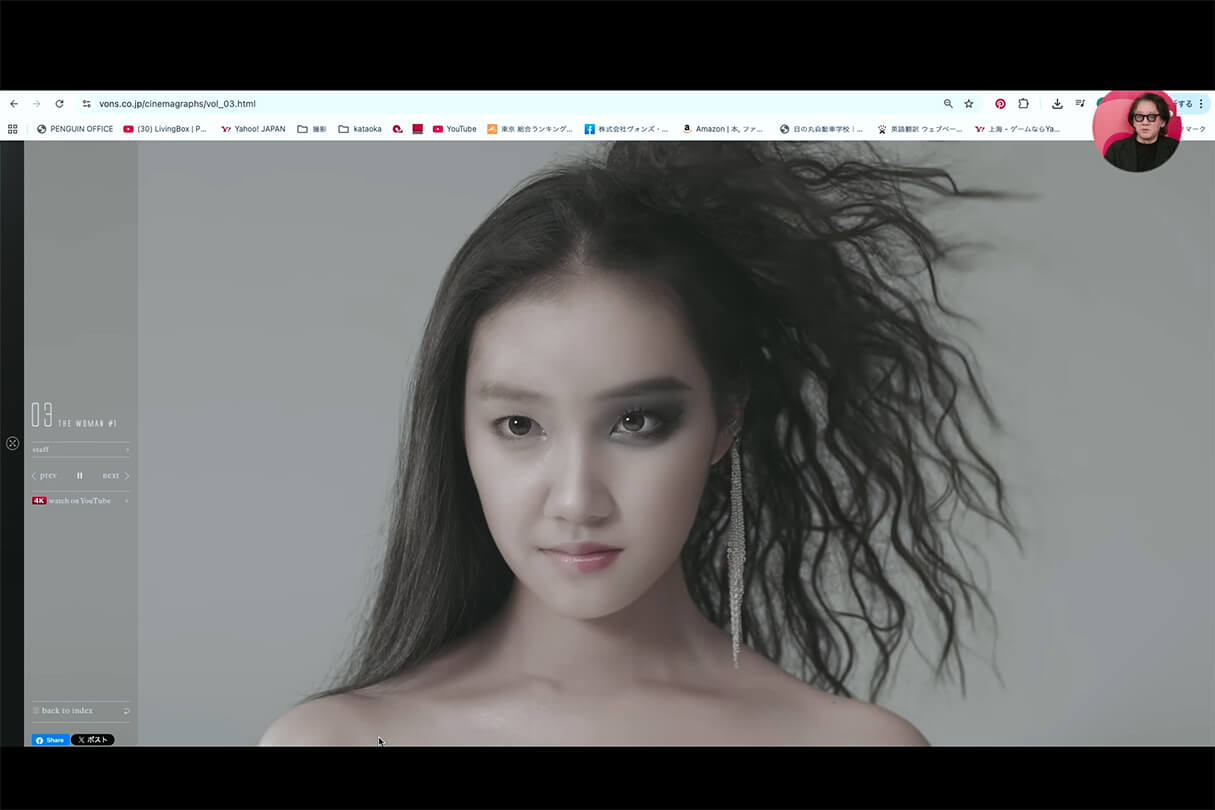Reload the page with the refresh icon

click(x=59, y=104)
